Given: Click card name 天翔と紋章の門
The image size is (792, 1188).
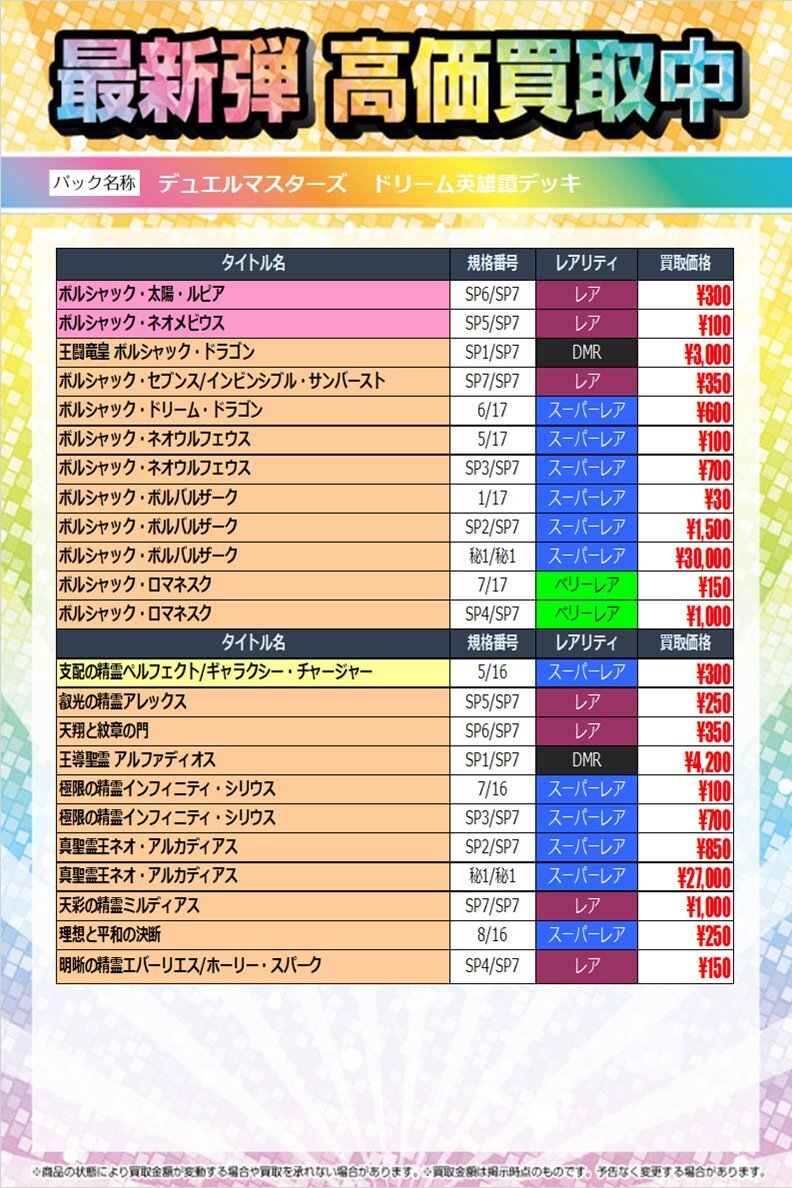Looking at the screenshot, I should tap(104, 730).
